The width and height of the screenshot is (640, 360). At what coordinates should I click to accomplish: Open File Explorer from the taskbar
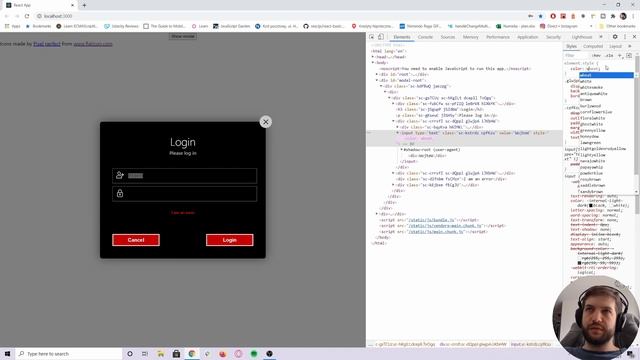click(x=160, y=353)
